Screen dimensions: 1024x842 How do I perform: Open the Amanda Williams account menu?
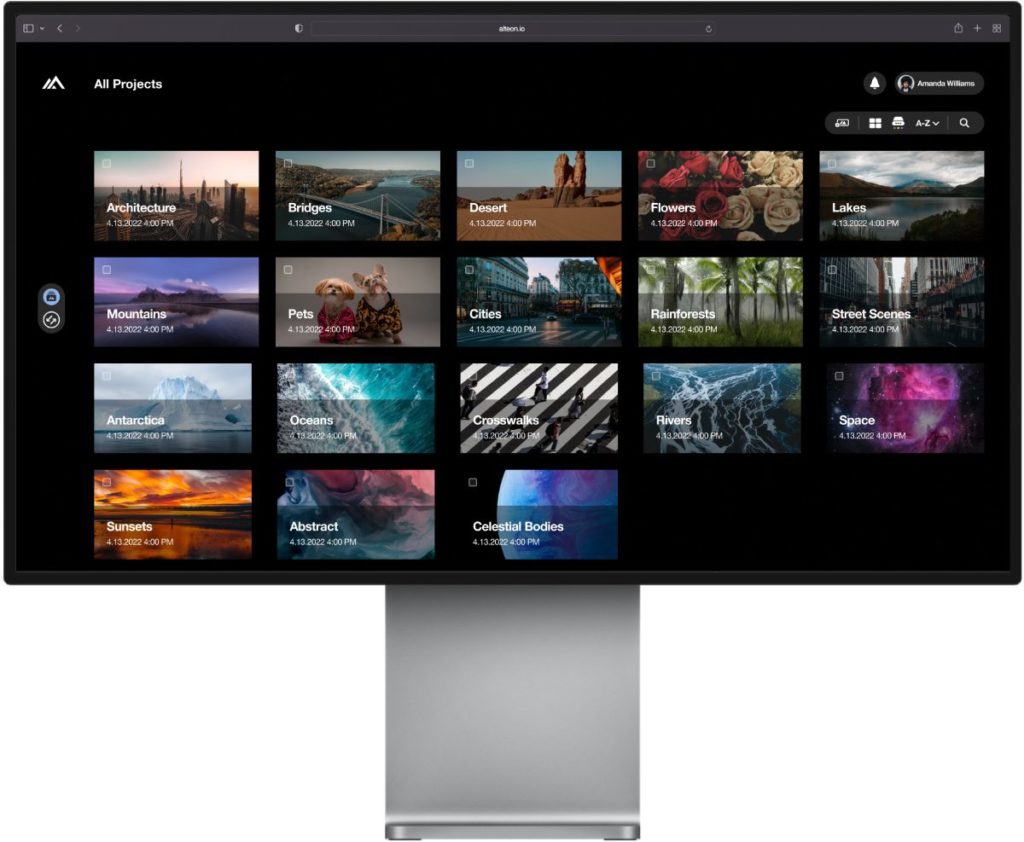click(939, 84)
